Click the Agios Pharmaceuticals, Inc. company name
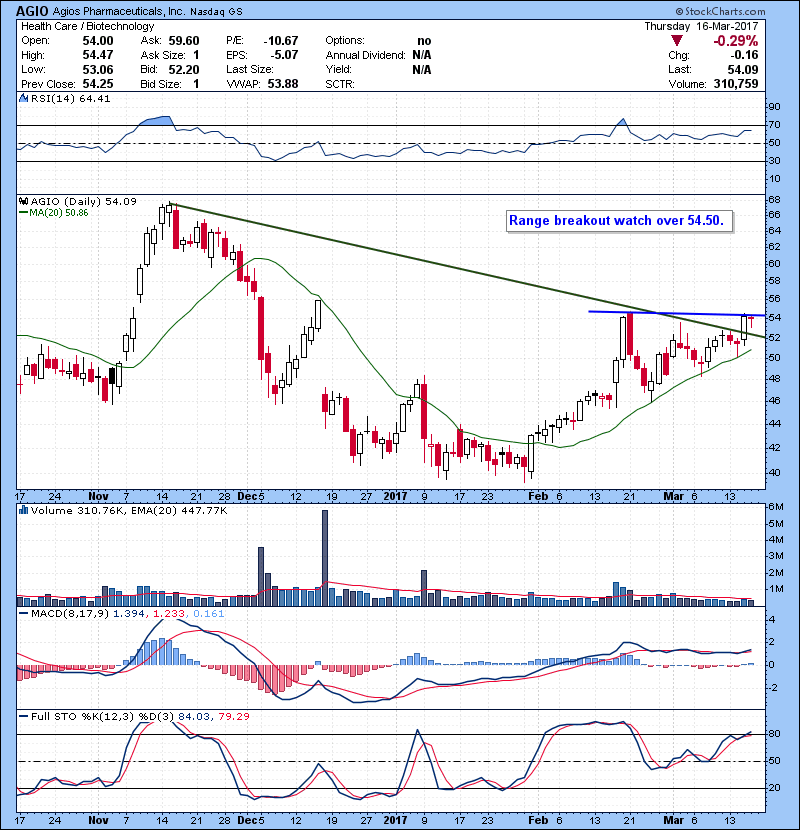 [119, 11]
